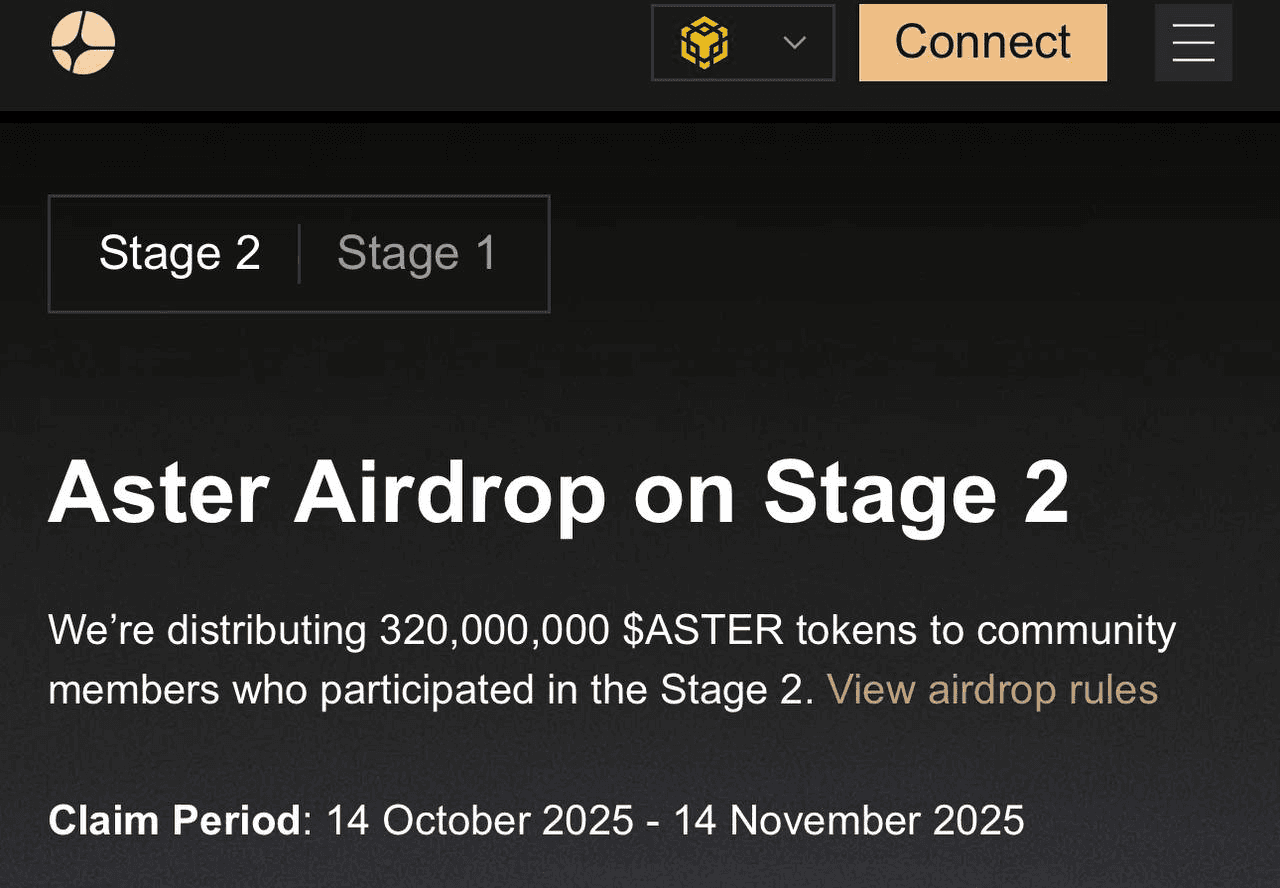Click the yellow BNB Chain network icon

[704, 43]
